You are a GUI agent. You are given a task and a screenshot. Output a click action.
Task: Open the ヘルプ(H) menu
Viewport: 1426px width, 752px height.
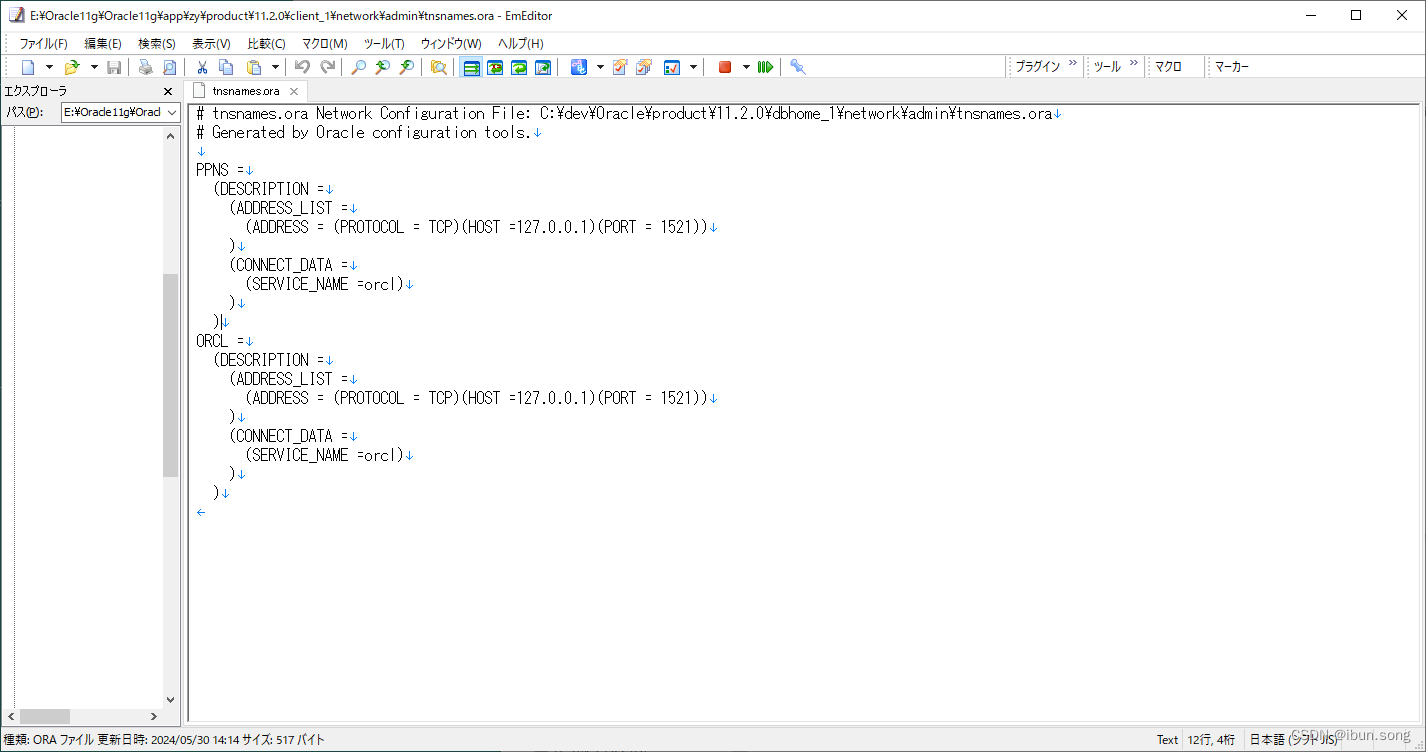tap(521, 44)
